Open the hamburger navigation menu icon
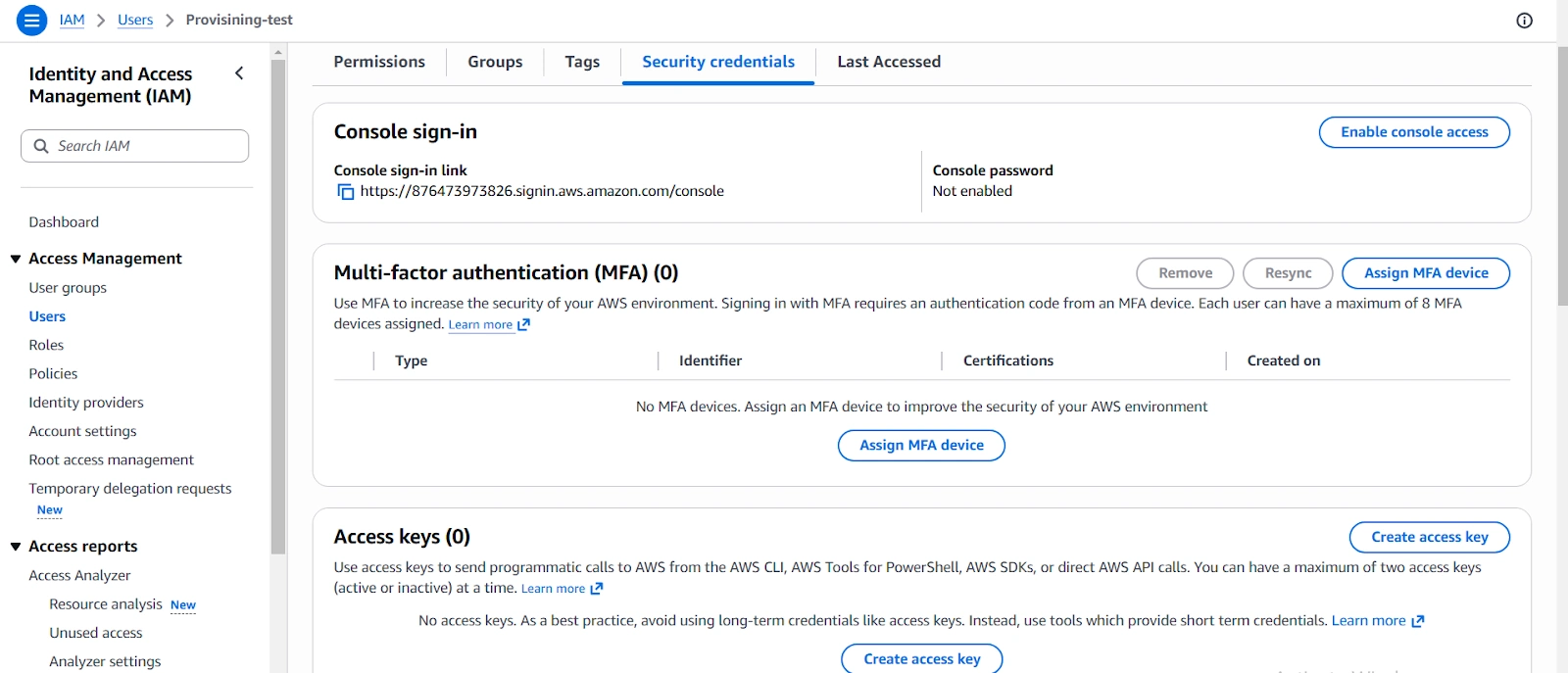The height and width of the screenshot is (673, 1568). coord(32,20)
